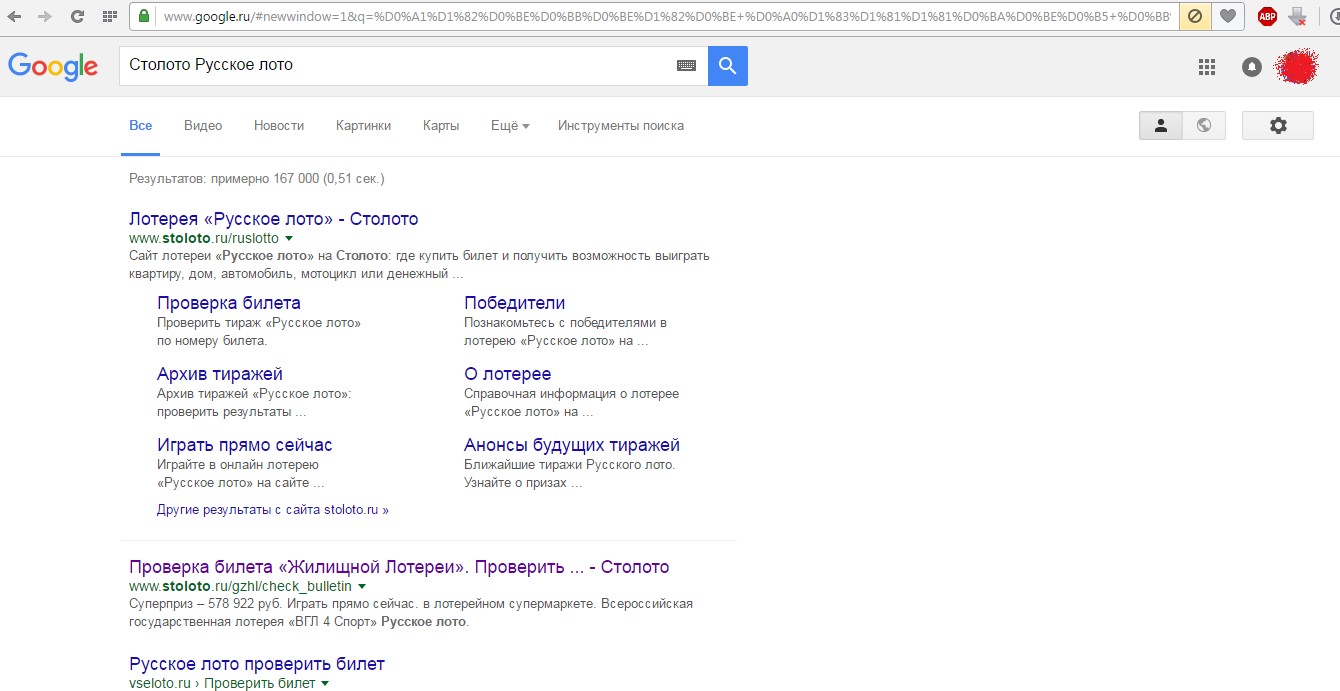Image resolution: width=1340 pixels, height=691 pixels.
Task: Click the blue search magnifier button
Action: (x=728, y=66)
